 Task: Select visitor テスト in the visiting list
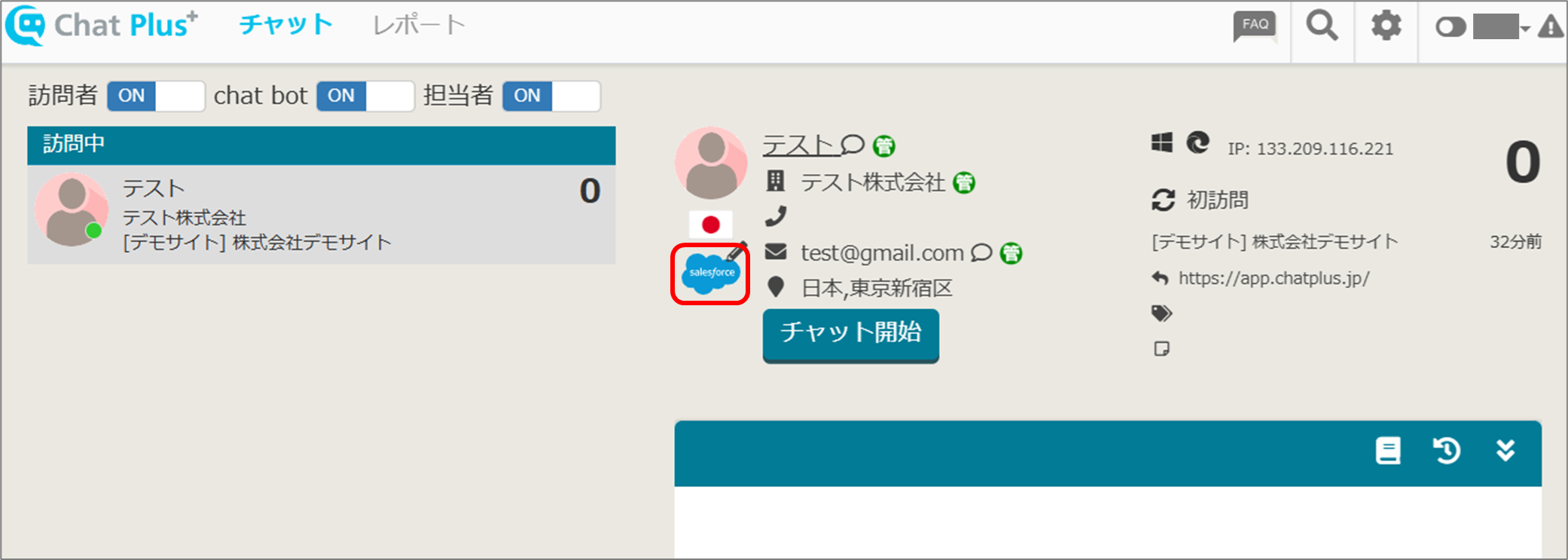(x=322, y=214)
